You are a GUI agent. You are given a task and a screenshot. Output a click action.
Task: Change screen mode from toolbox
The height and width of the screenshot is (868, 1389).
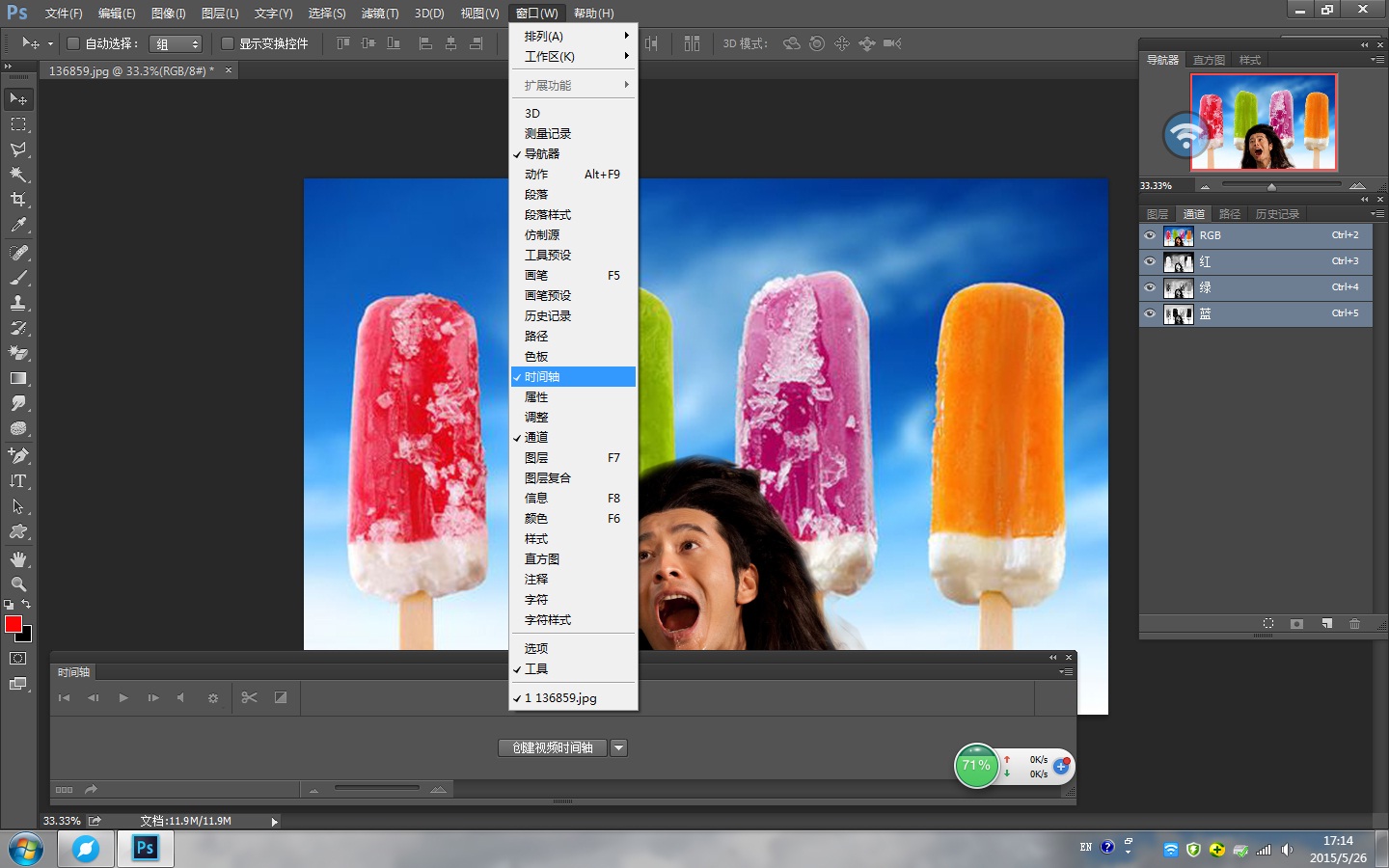click(18, 684)
